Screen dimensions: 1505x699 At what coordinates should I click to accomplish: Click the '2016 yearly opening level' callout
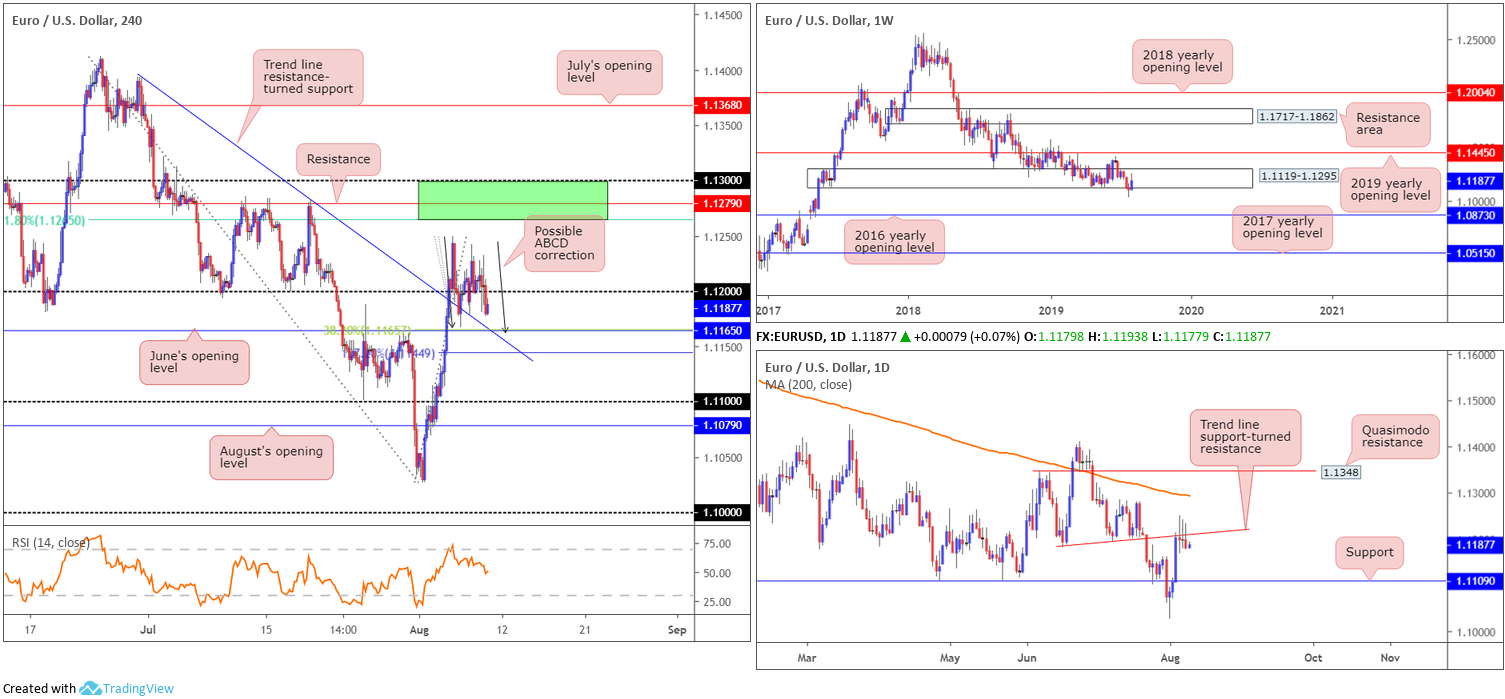[895, 240]
